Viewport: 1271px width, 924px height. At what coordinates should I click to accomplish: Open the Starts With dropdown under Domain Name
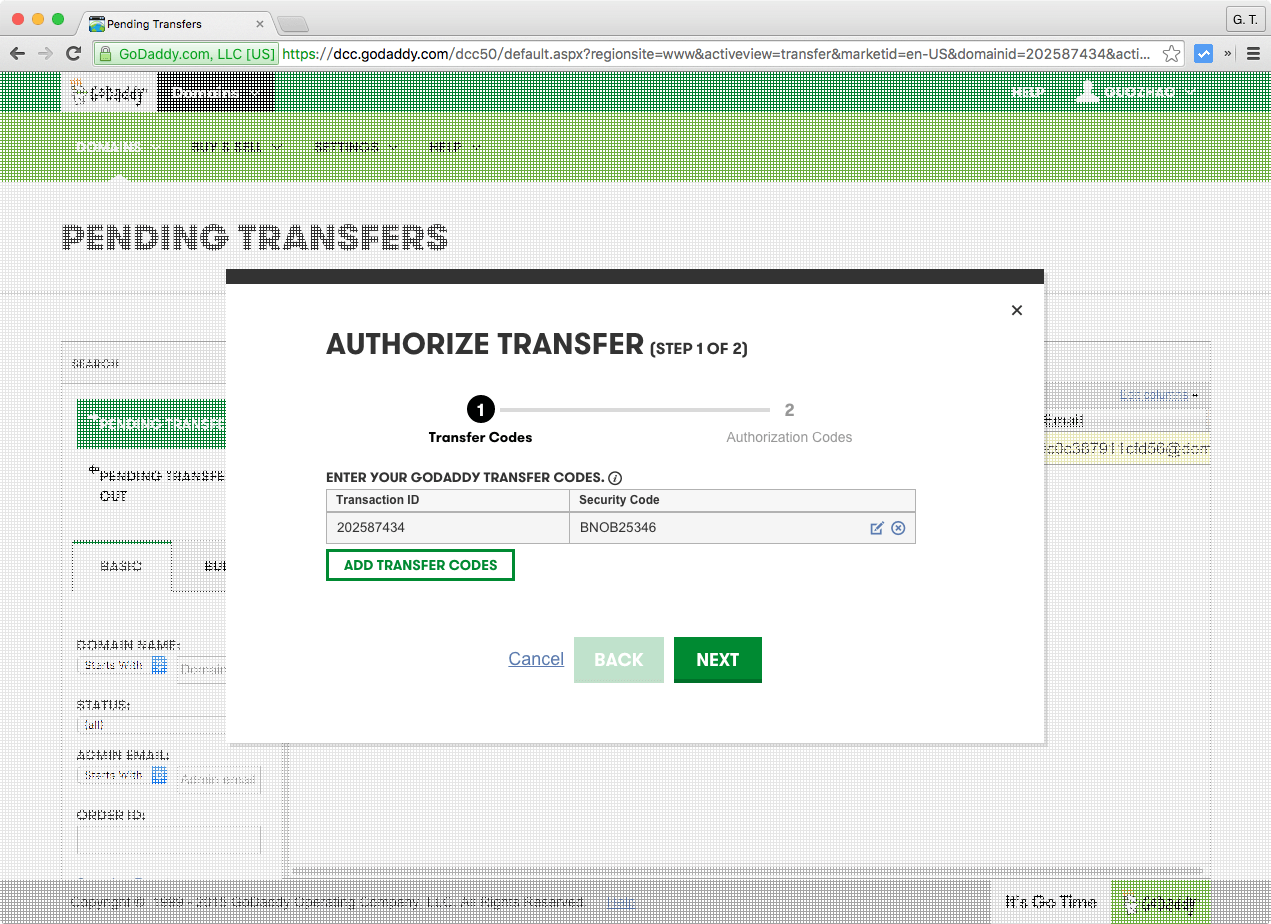pos(113,666)
